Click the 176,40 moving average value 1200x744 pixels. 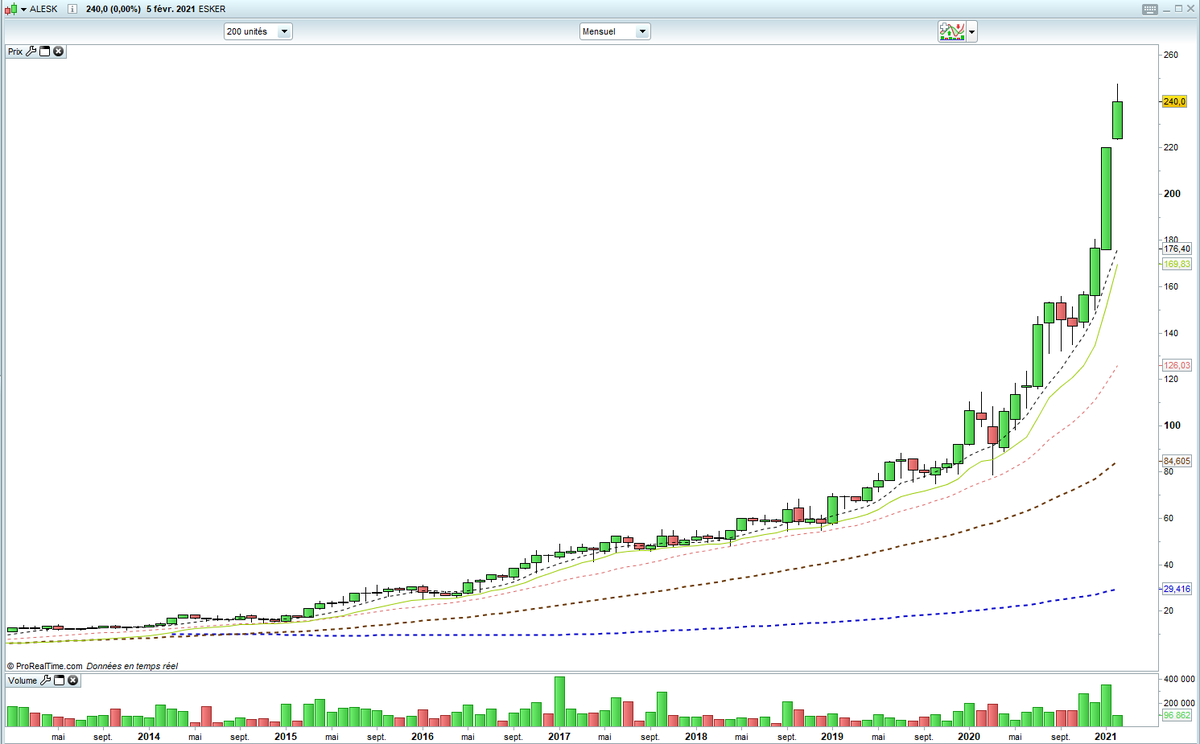1177,249
